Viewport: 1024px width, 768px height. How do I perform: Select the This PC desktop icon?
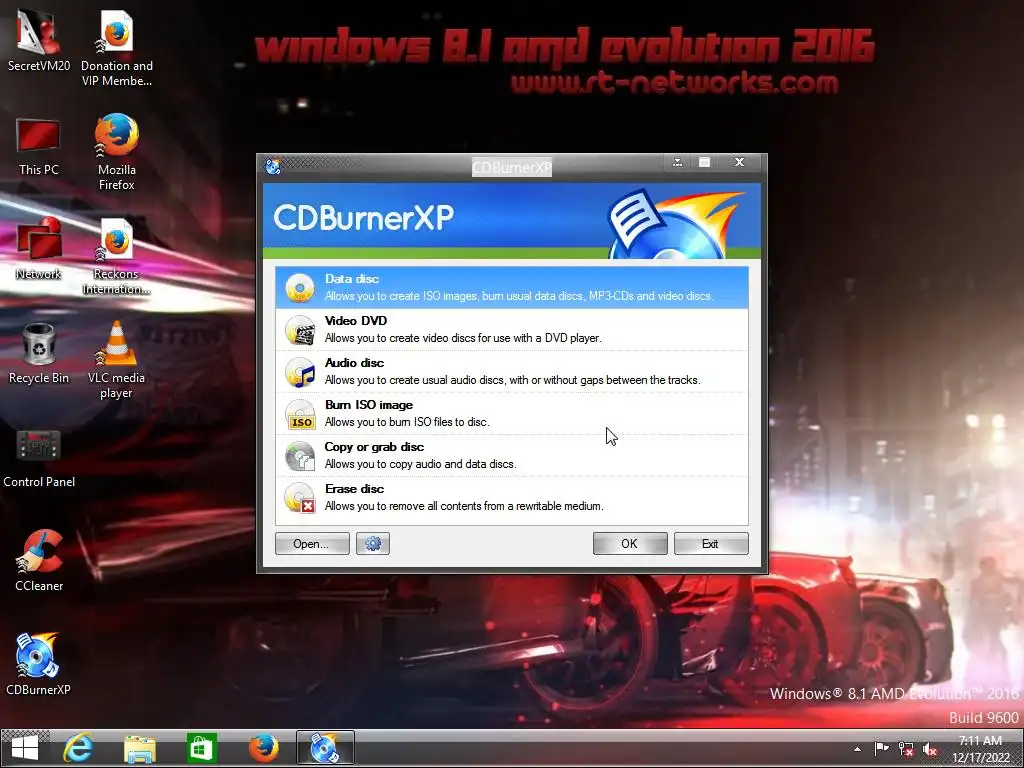(39, 146)
